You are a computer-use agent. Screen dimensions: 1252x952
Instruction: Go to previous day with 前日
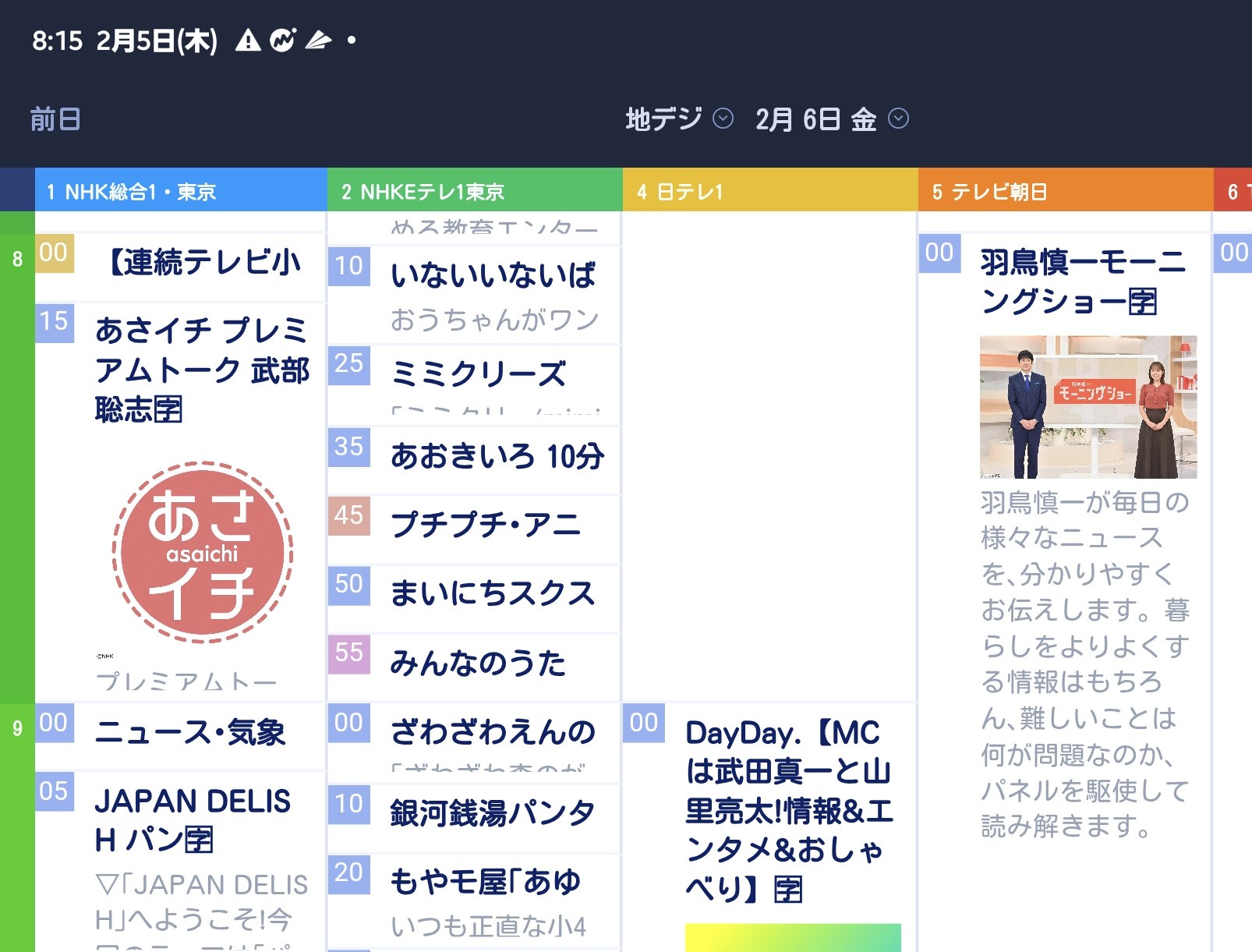pyautogui.click(x=55, y=119)
